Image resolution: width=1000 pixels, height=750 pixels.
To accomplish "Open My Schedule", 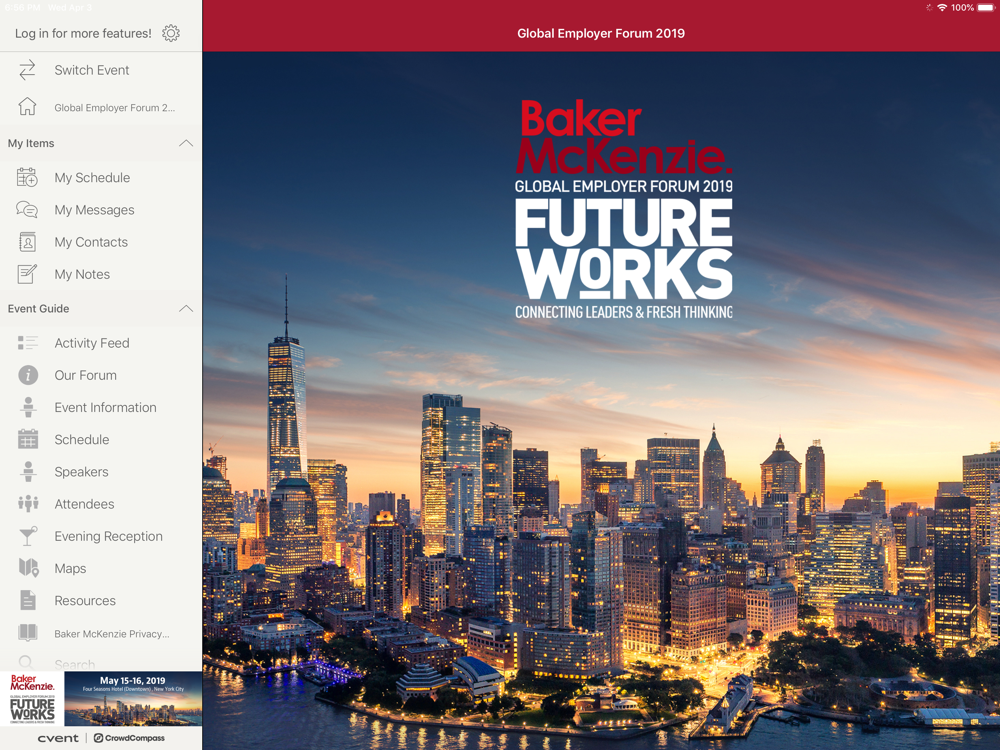I will (x=101, y=177).
